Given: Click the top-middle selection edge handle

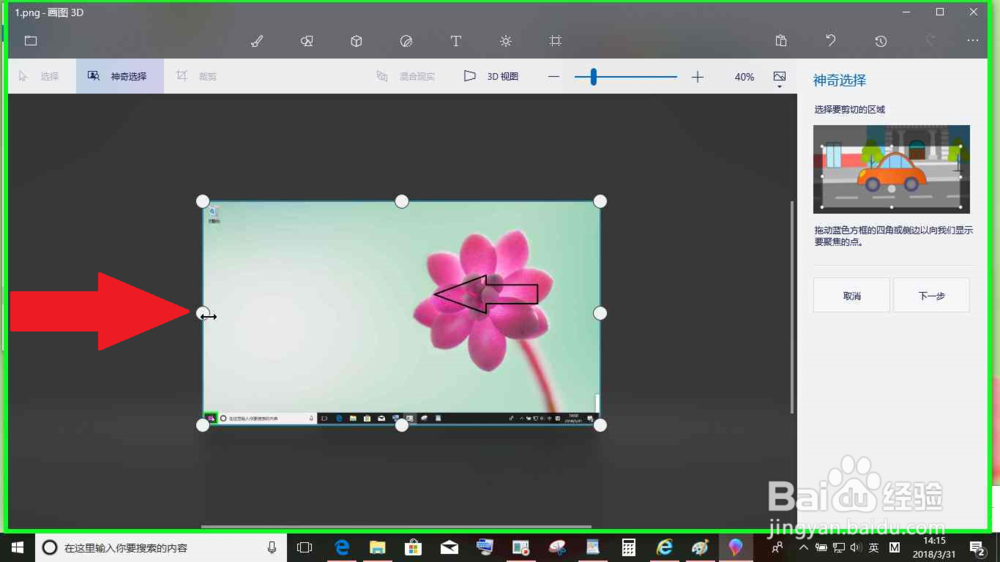Looking at the screenshot, I should tap(401, 202).
